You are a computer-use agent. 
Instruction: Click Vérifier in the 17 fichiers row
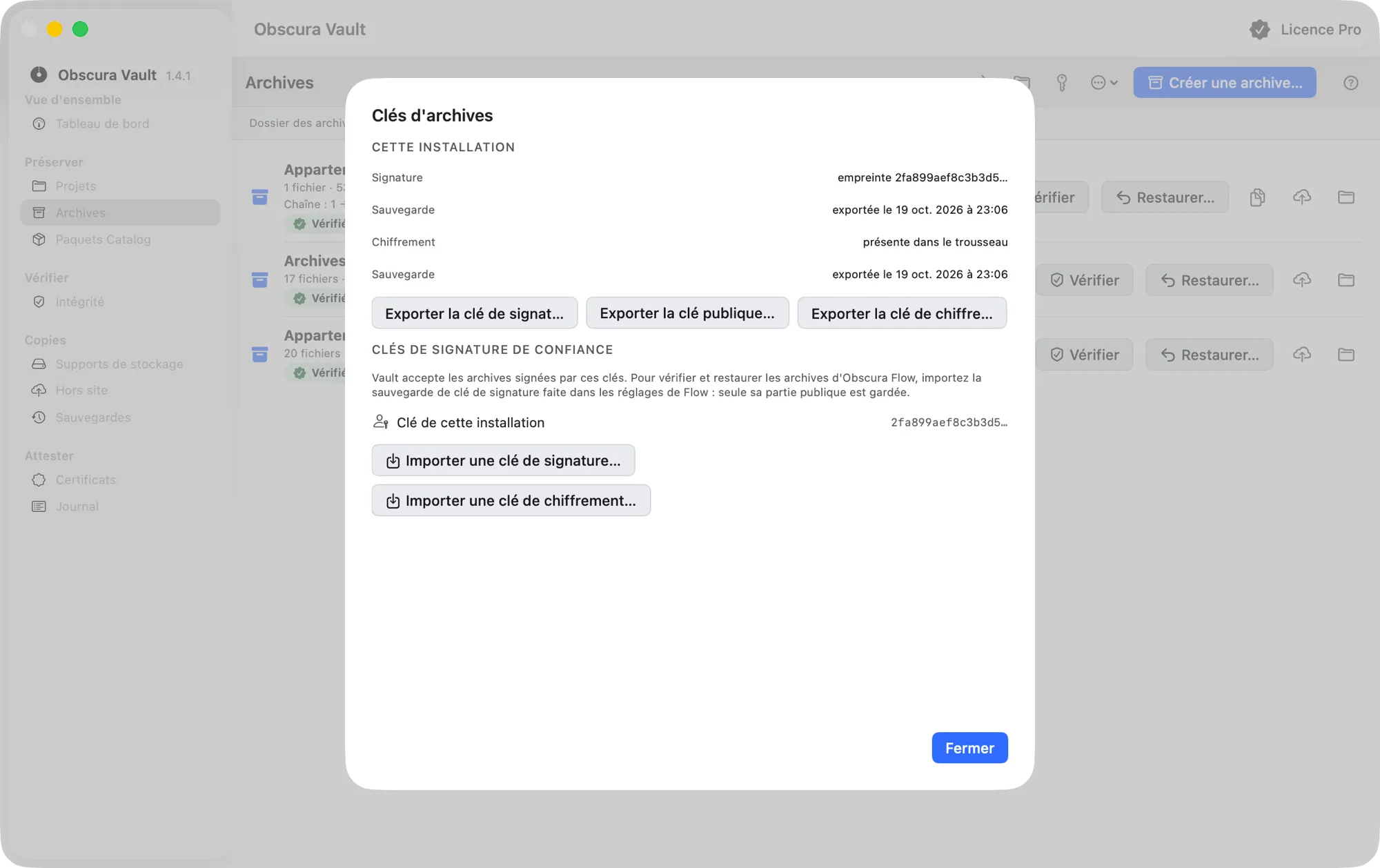click(x=1085, y=280)
